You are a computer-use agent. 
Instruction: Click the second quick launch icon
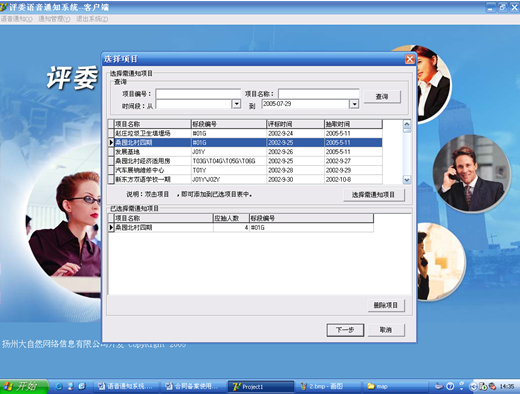[70, 386]
